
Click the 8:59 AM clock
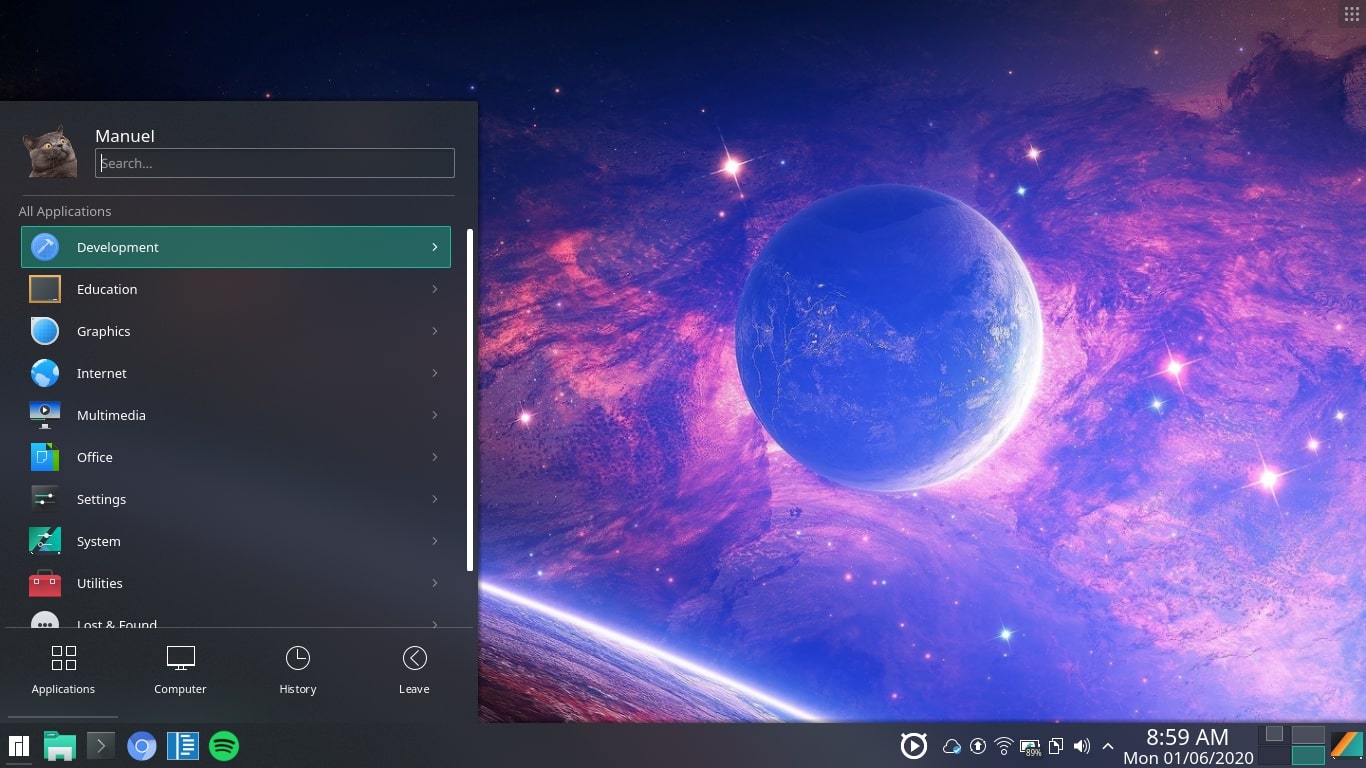click(1187, 737)
